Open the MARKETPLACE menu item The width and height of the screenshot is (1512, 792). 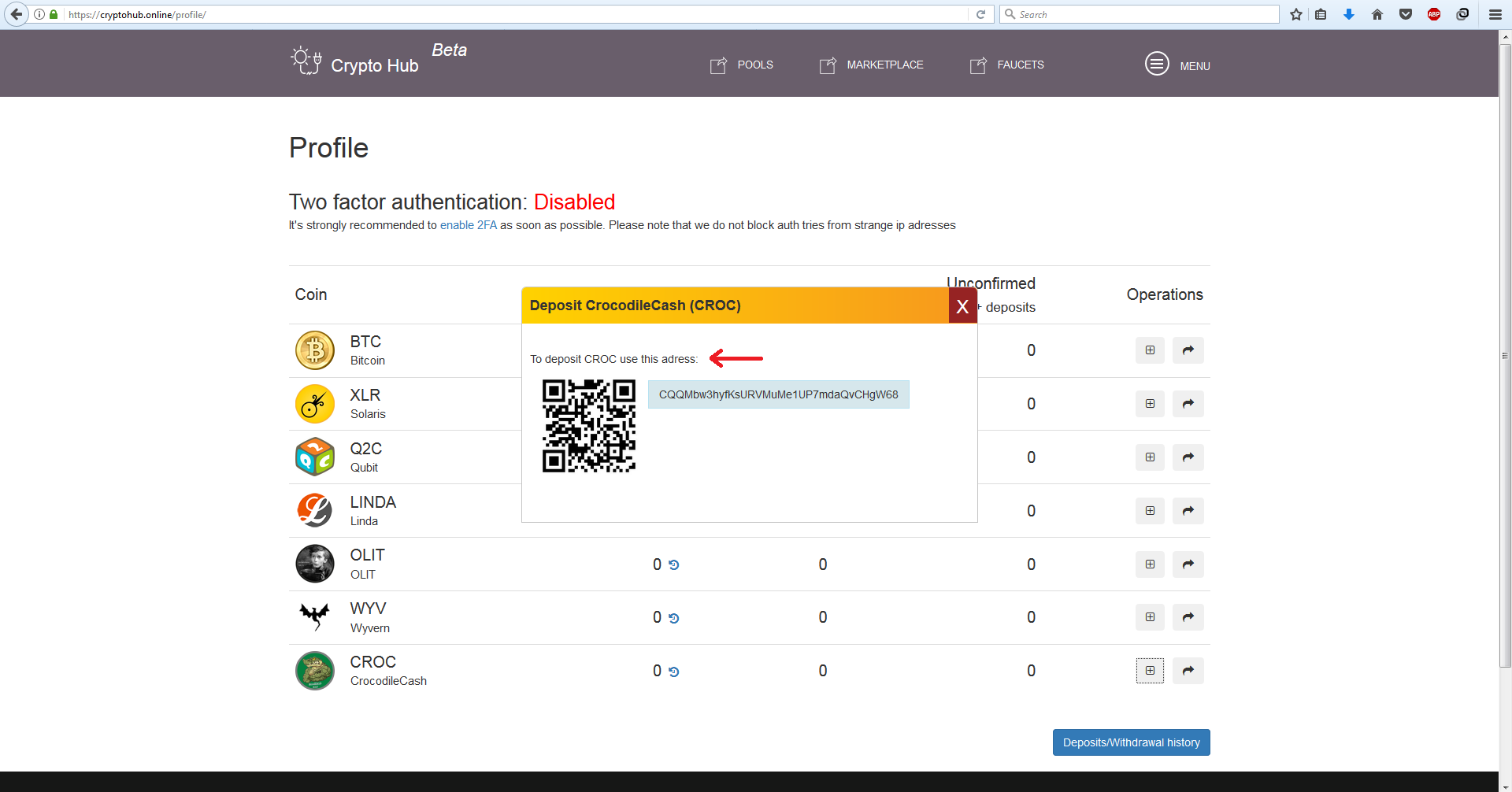(871, 65)
